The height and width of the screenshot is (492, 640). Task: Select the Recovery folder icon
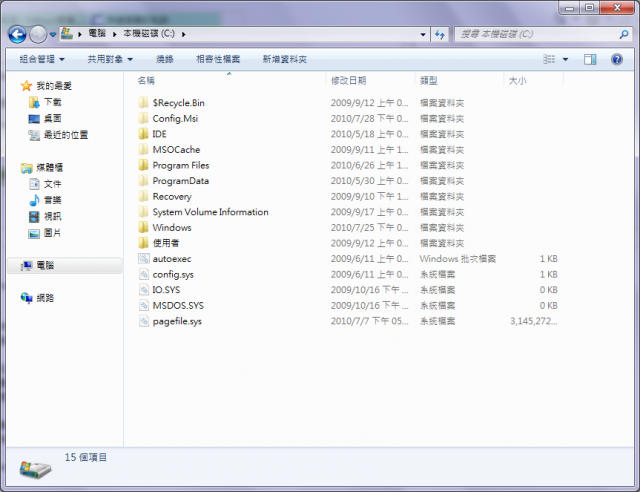(143, 196)
